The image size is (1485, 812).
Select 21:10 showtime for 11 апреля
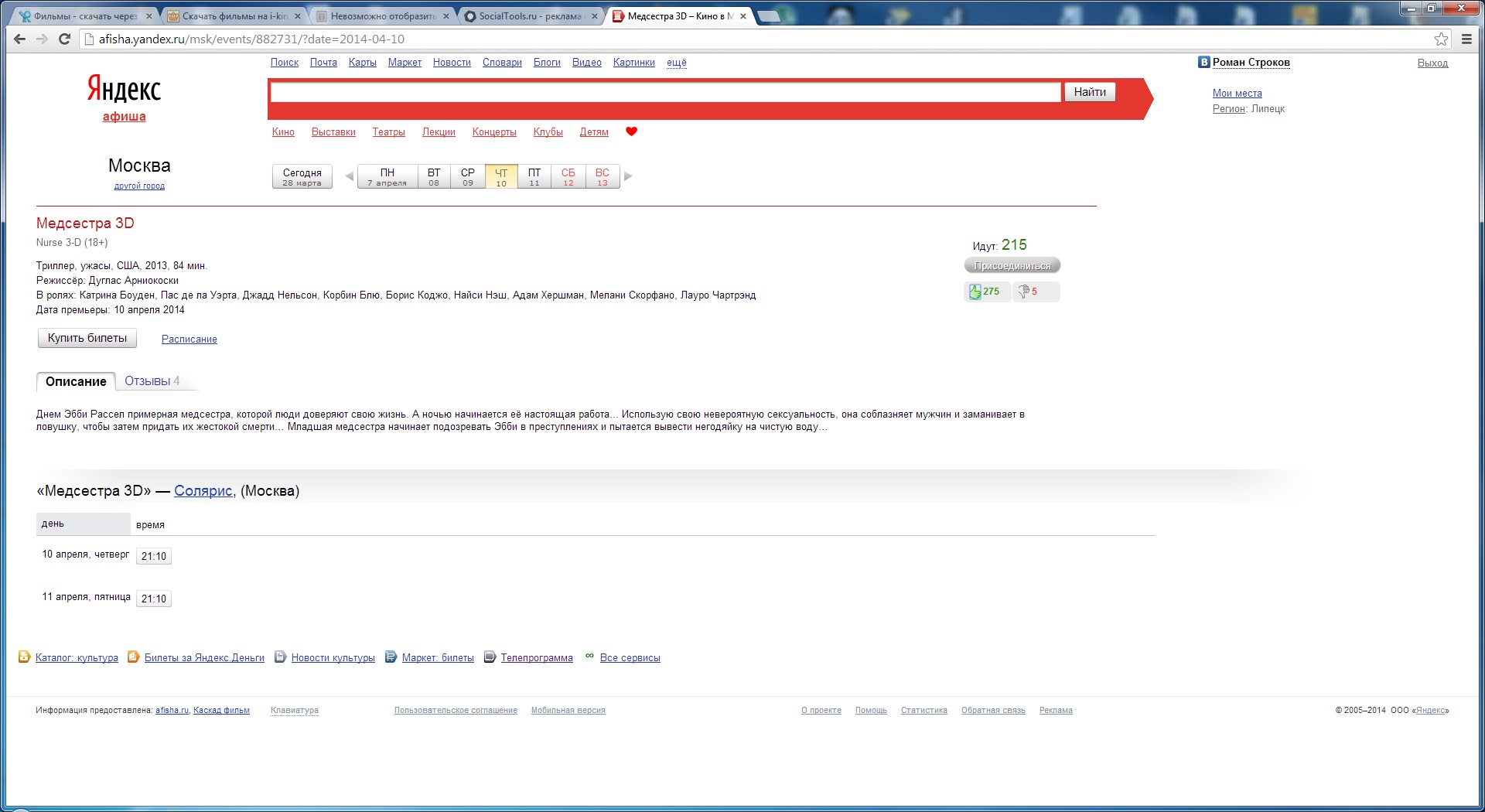click(154, 599)
